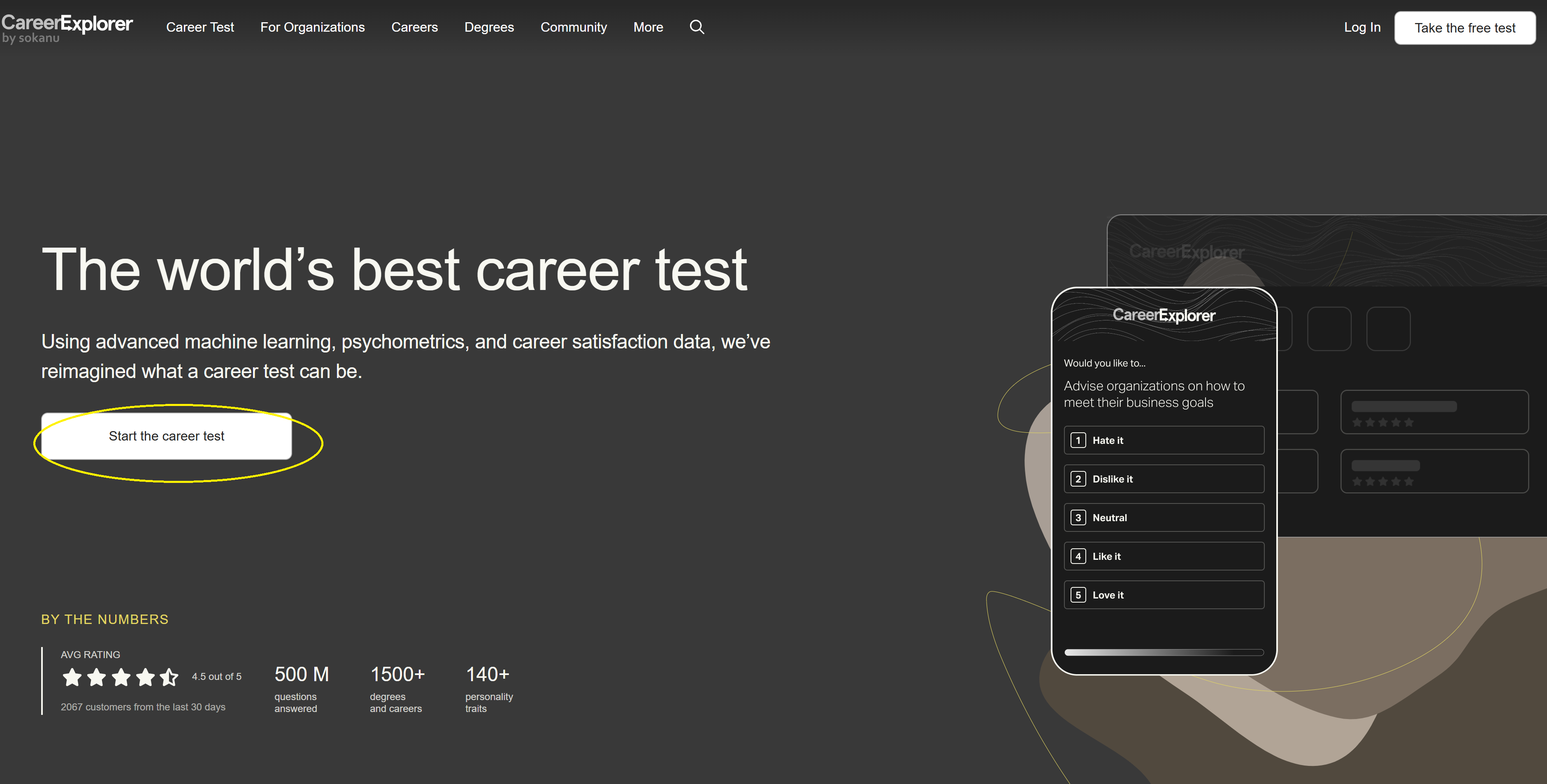Viewport: 1547px width, 784px height.
Task: Click the AVG RATING label
Action: coord(90,655)
